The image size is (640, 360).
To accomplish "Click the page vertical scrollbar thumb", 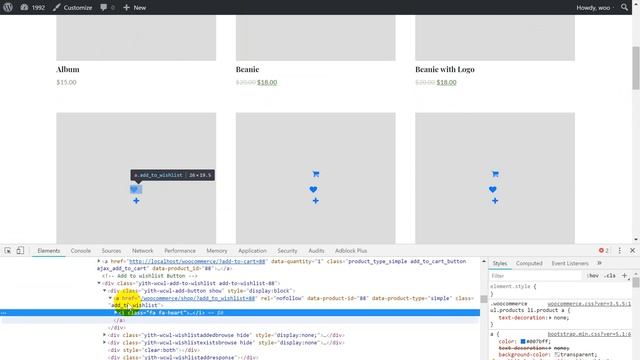I will click(636, 68).
